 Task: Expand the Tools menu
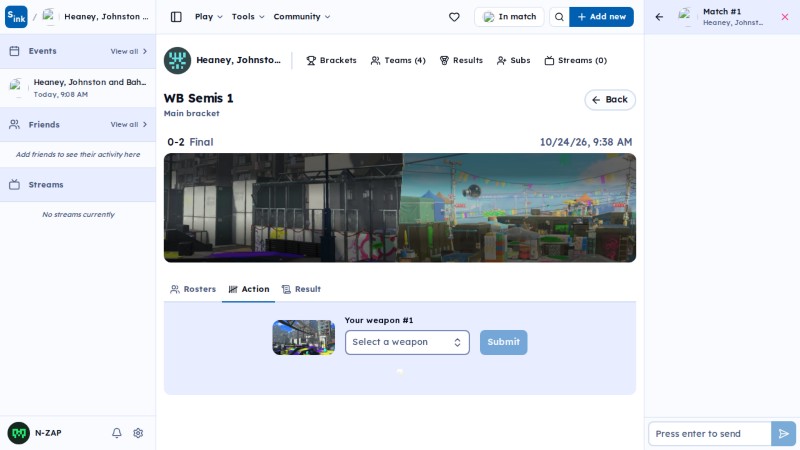pos(248,17)
